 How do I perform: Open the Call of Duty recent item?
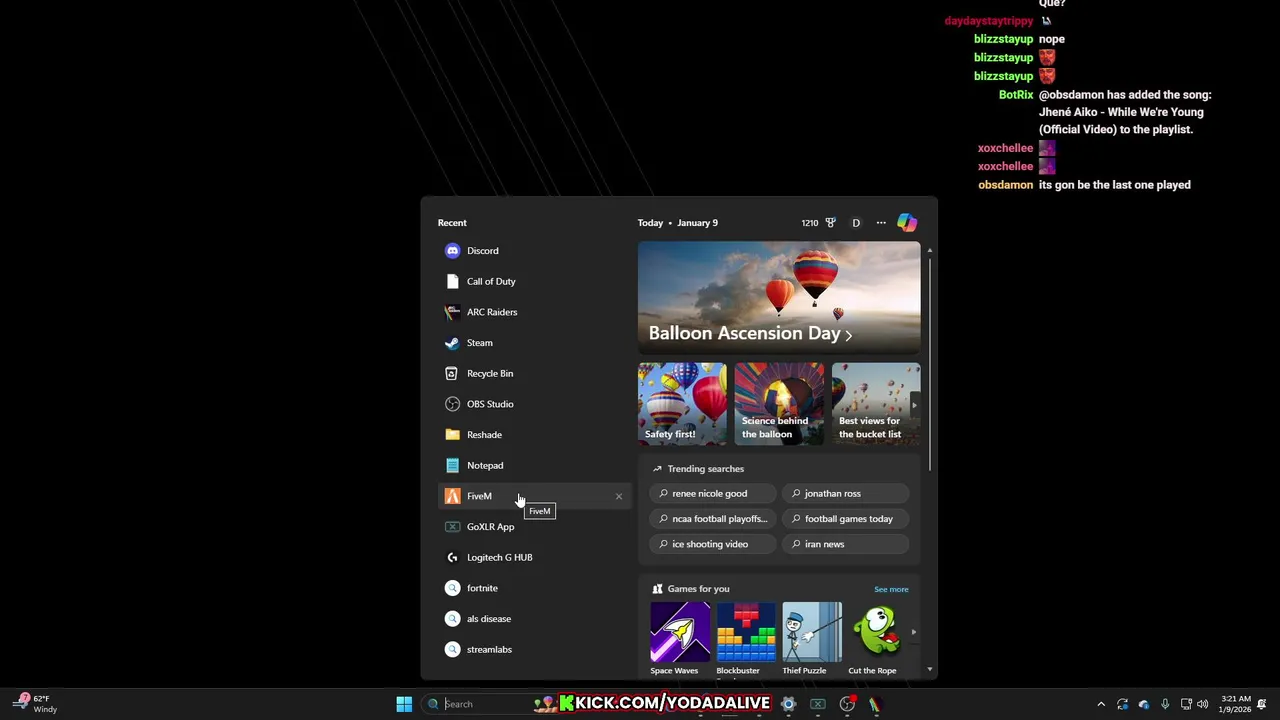tap(535, 281)
